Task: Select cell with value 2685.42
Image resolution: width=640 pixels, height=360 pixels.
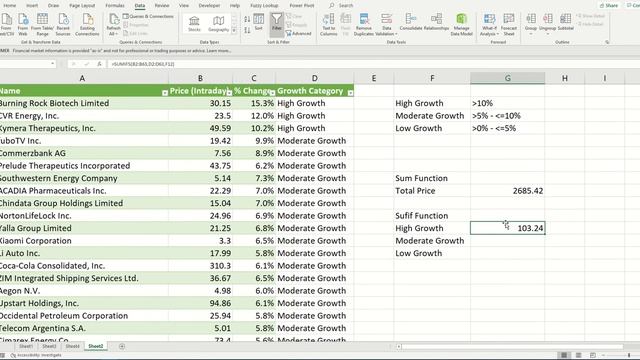Action: point(507,191)
